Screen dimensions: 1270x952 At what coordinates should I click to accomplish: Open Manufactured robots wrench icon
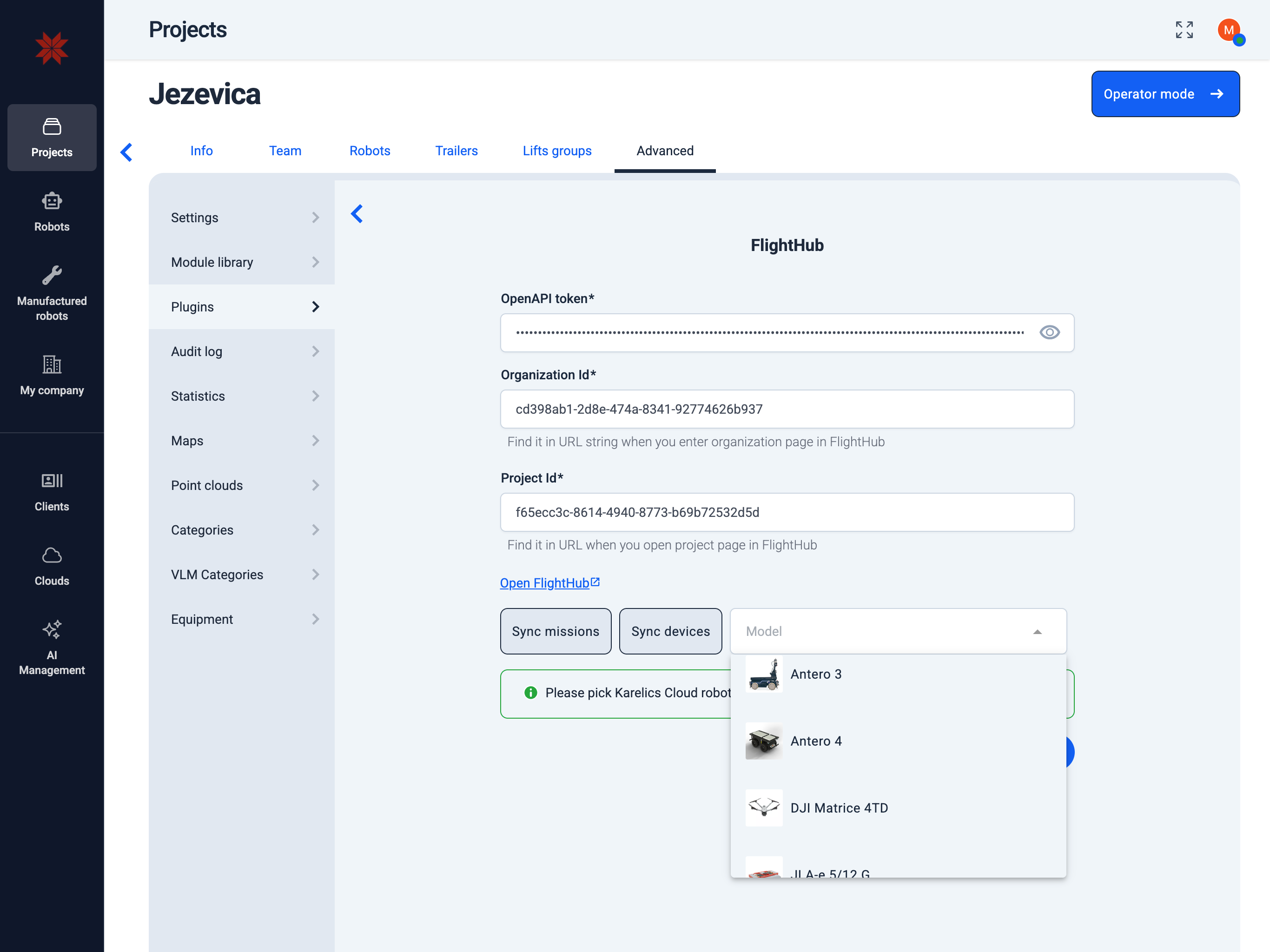click(x=52, y=276)
